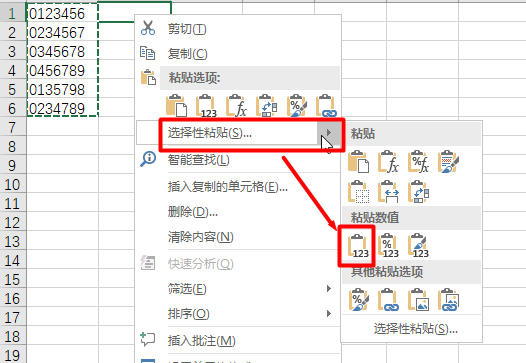Select the cell containing 0234789
The width and height of the screenshot is (526, 363).
[x=62, y=108]
